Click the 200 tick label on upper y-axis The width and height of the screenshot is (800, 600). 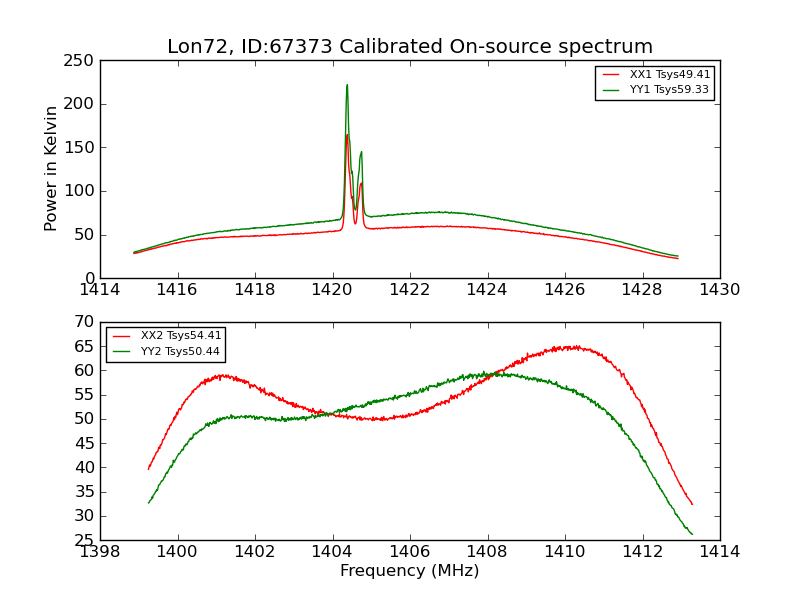[x=79, y=104]
